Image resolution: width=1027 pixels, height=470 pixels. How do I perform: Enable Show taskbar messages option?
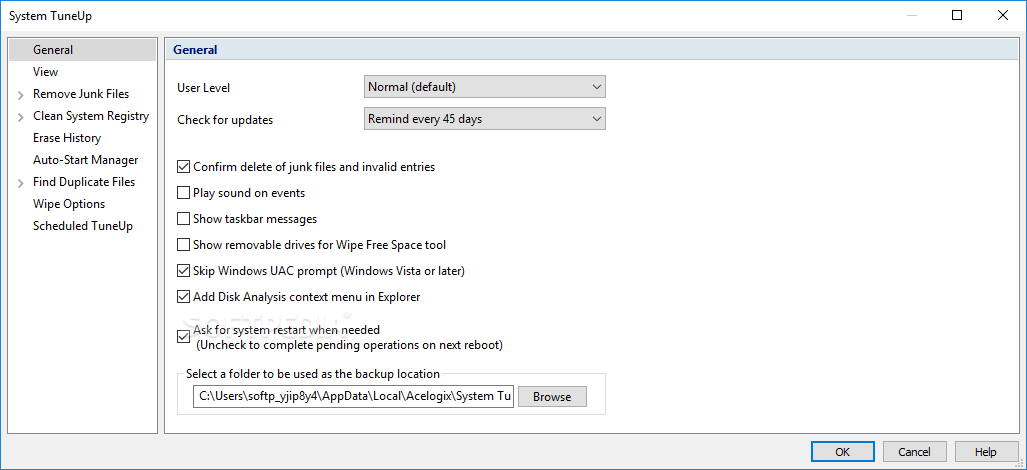[183, 219]
